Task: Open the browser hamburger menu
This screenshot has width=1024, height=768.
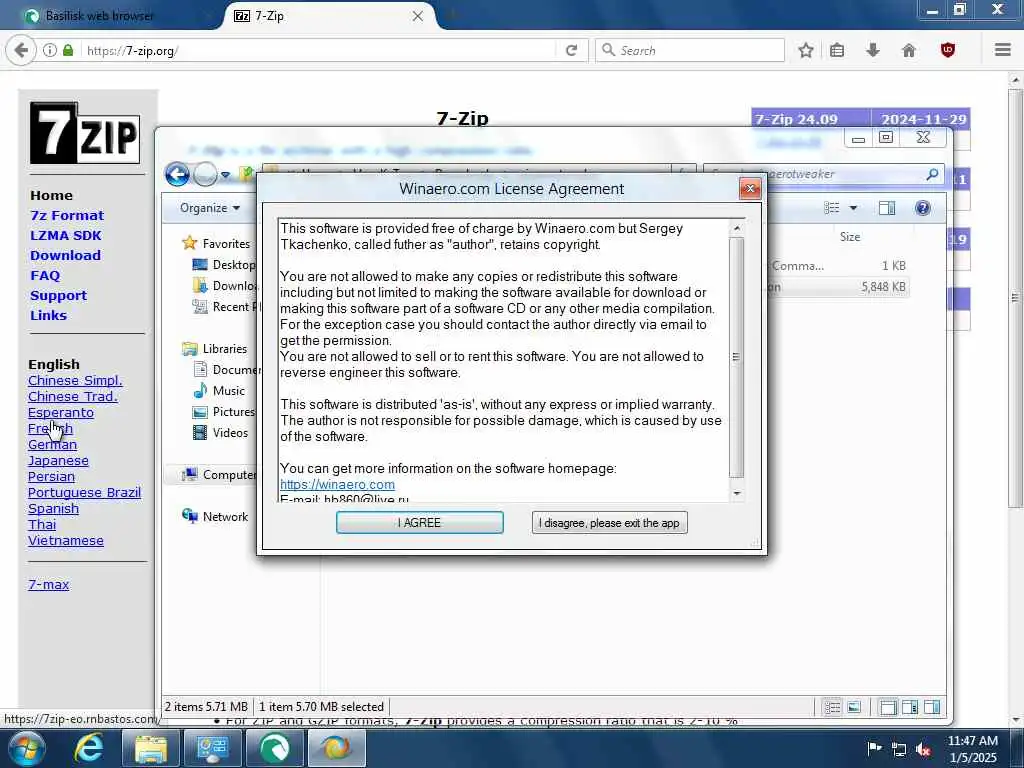Action: 1003,50
